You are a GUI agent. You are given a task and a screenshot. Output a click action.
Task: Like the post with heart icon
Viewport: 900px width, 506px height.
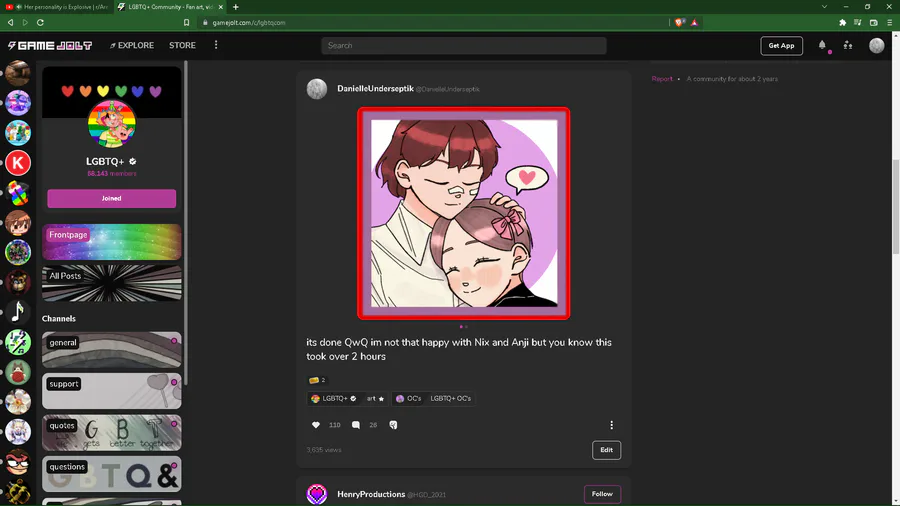(x=316, y=425)
